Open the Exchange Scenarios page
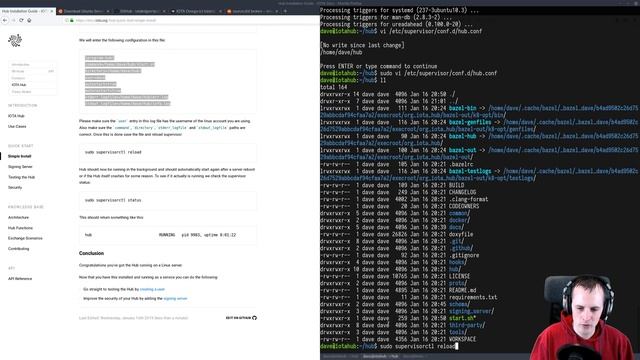 [25, 238]
